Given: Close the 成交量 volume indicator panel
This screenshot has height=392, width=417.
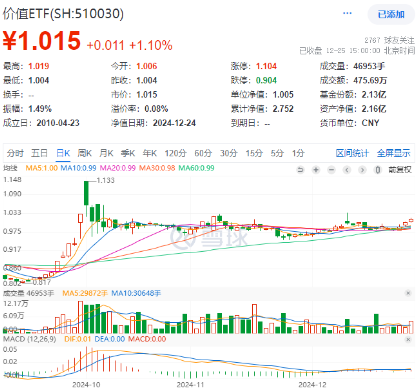Looking at the screenshot, I should point(408,293).
